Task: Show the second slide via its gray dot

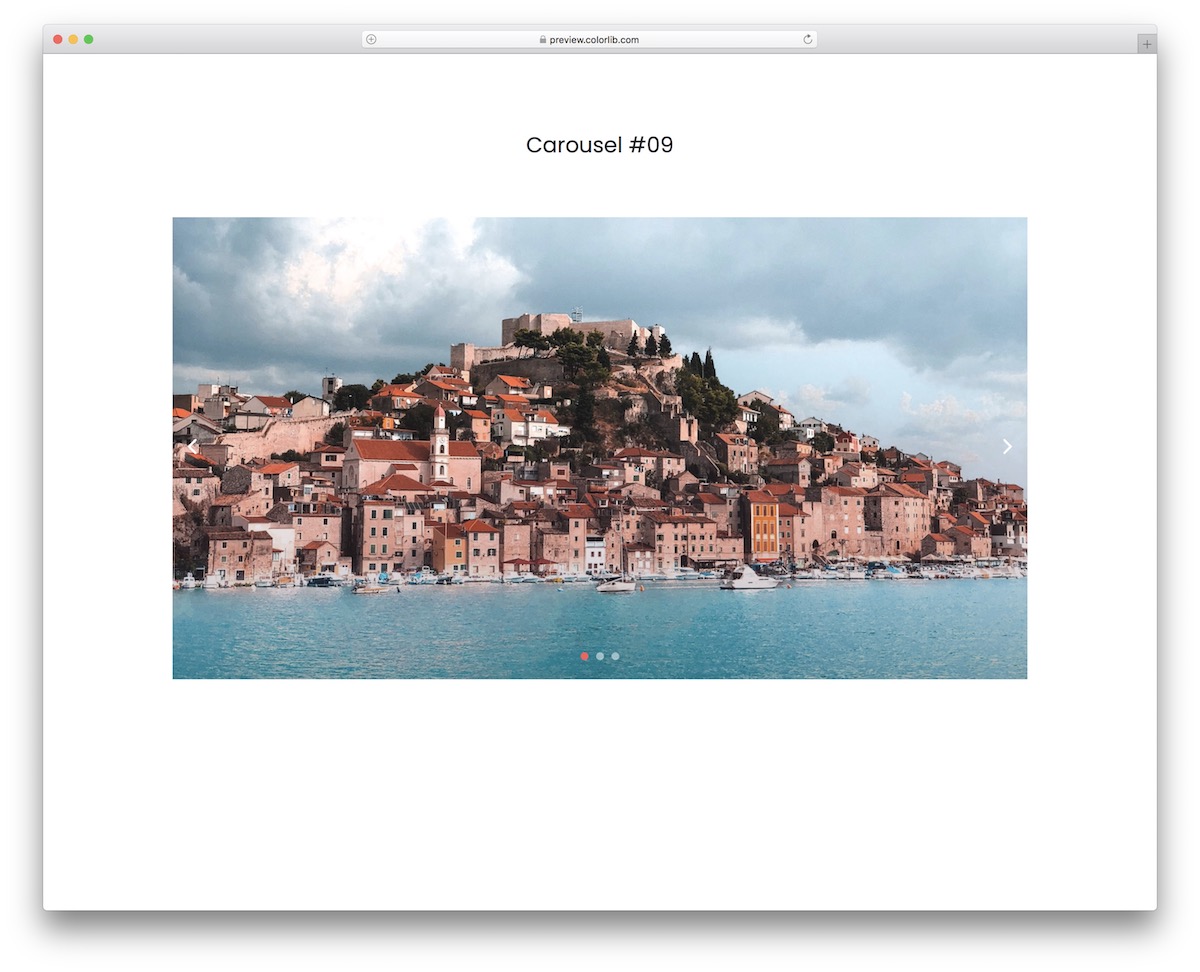Action: (x=600, y=656)
